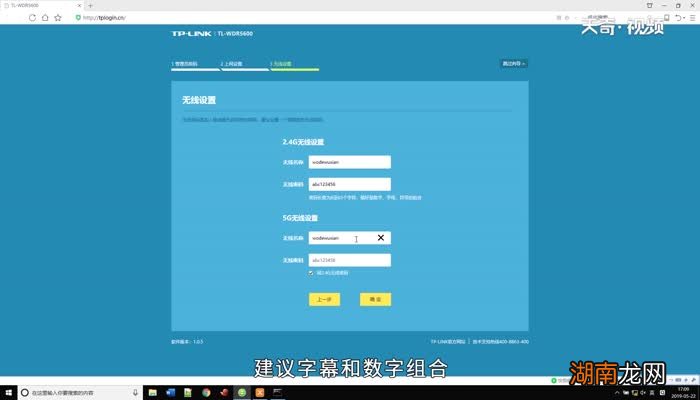This screenshot has height=400, width=700.
Task: Activate the taskbar microphone icon
Action: coord(135,393)
